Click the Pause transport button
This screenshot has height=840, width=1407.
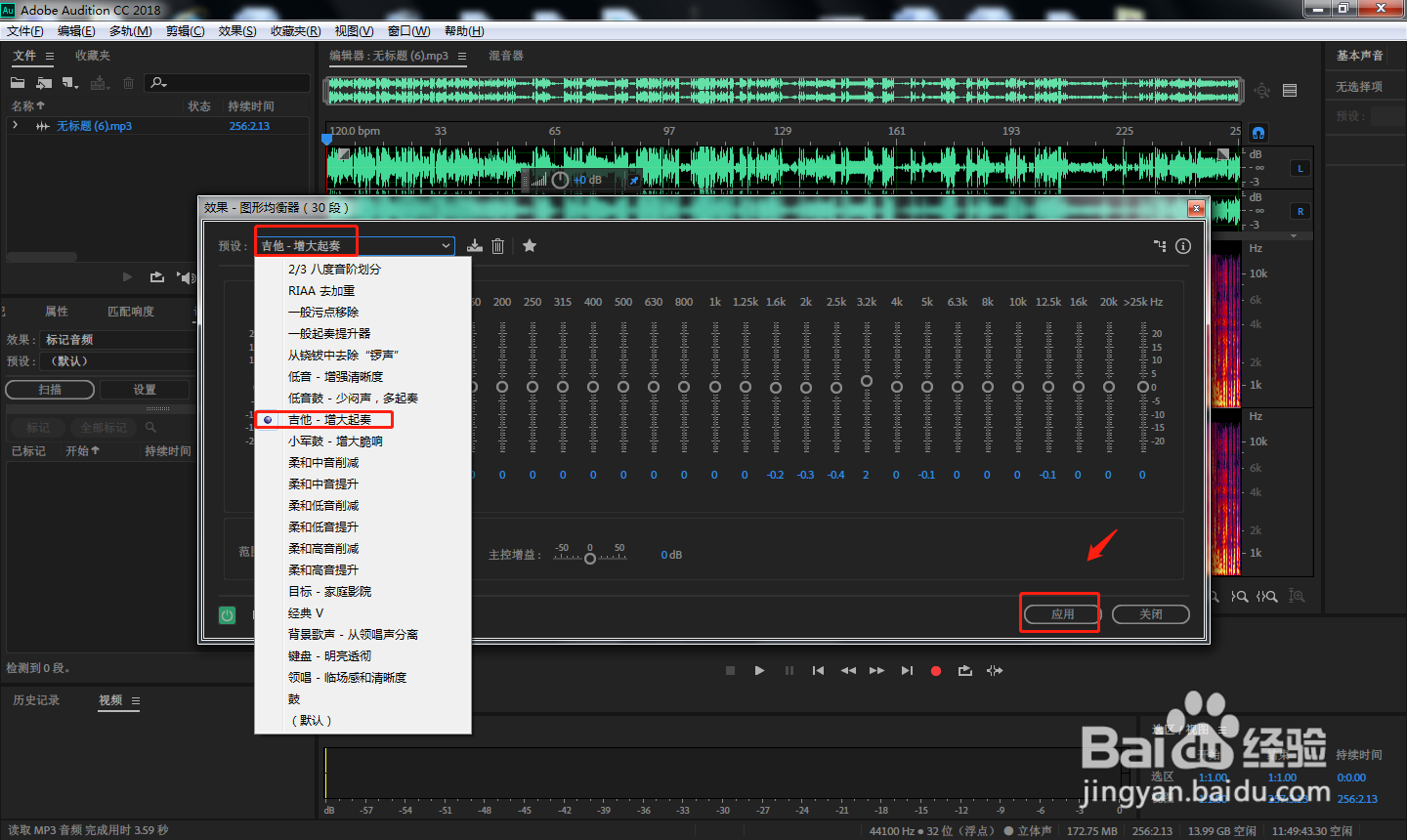tap(789, 671)
